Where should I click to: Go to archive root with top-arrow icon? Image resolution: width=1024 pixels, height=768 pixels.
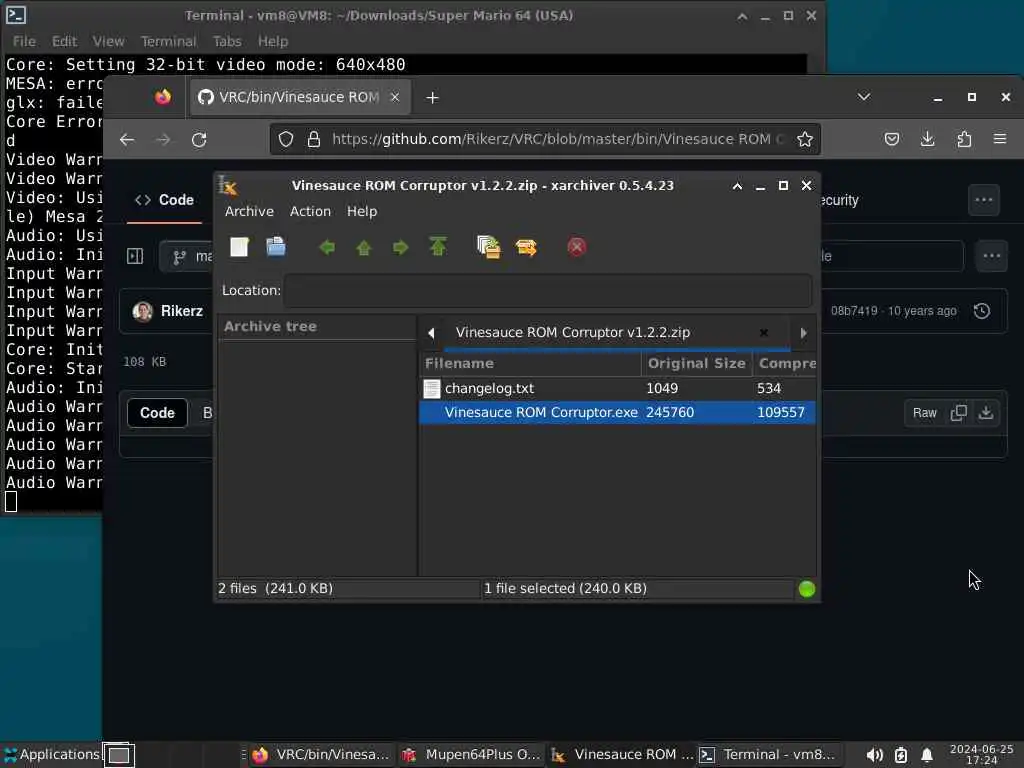click(438, 247)
